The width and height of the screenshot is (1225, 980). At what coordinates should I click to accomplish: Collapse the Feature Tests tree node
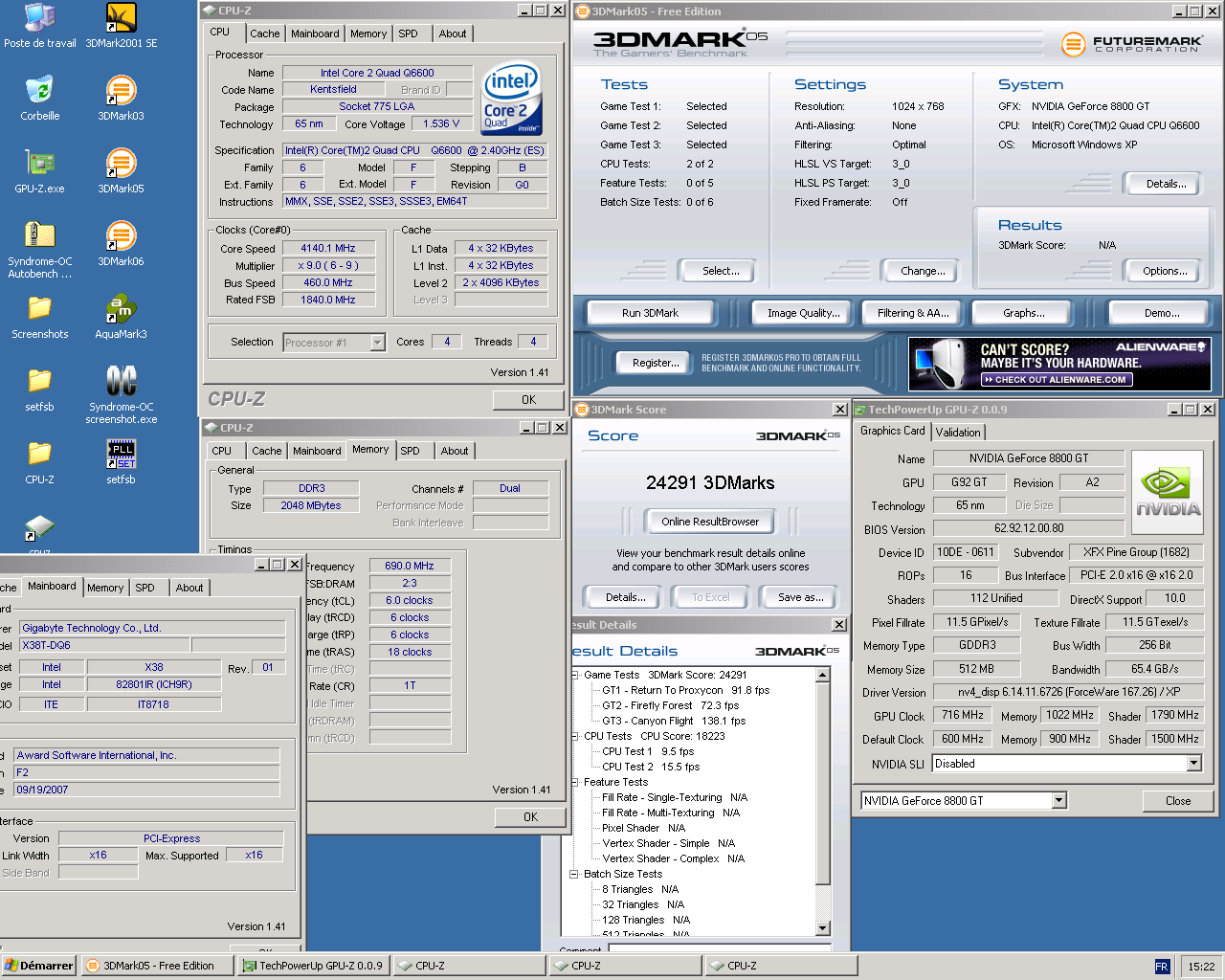click(574, 782)
